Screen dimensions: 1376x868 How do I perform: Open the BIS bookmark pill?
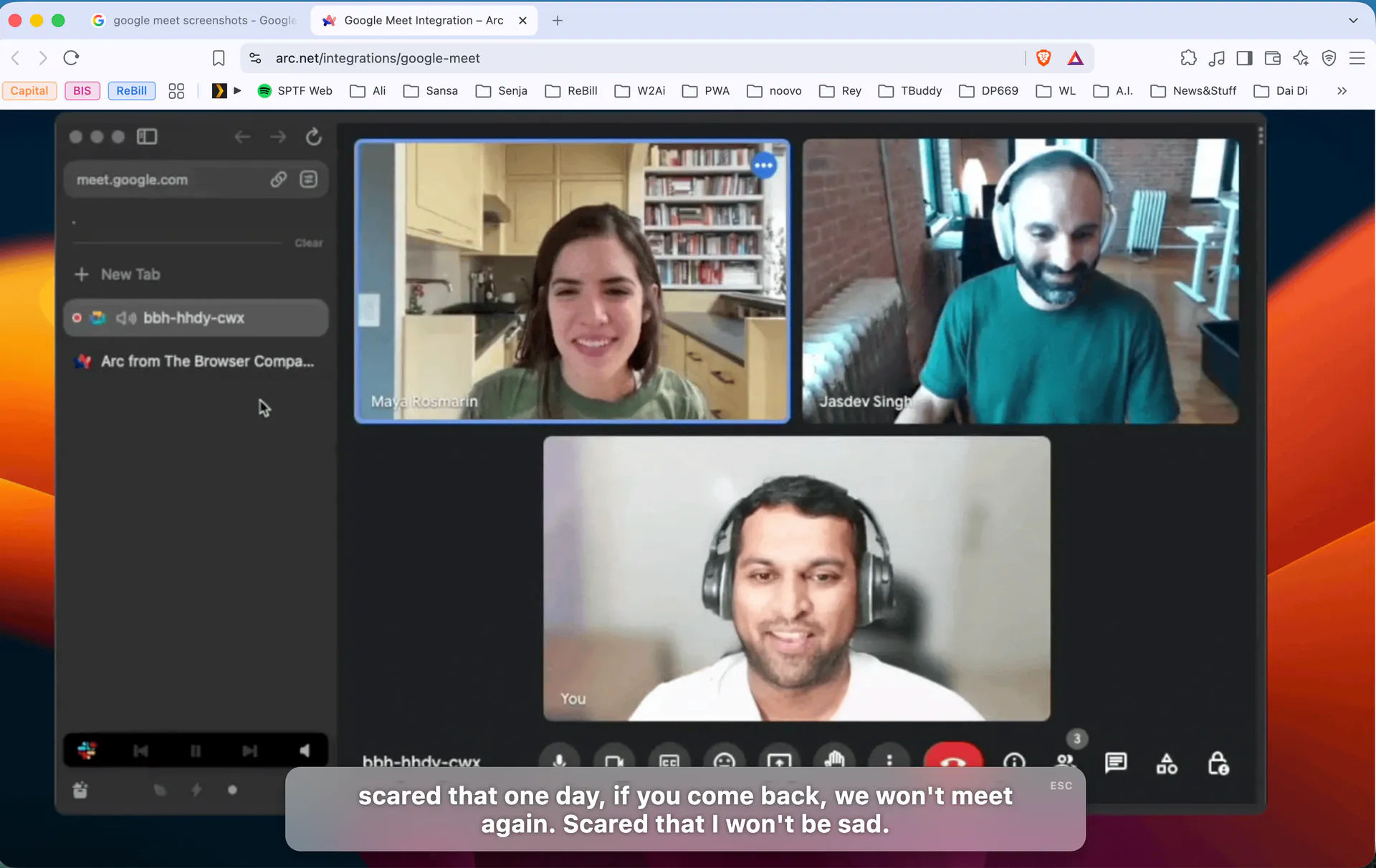click(x=82, y=91)
